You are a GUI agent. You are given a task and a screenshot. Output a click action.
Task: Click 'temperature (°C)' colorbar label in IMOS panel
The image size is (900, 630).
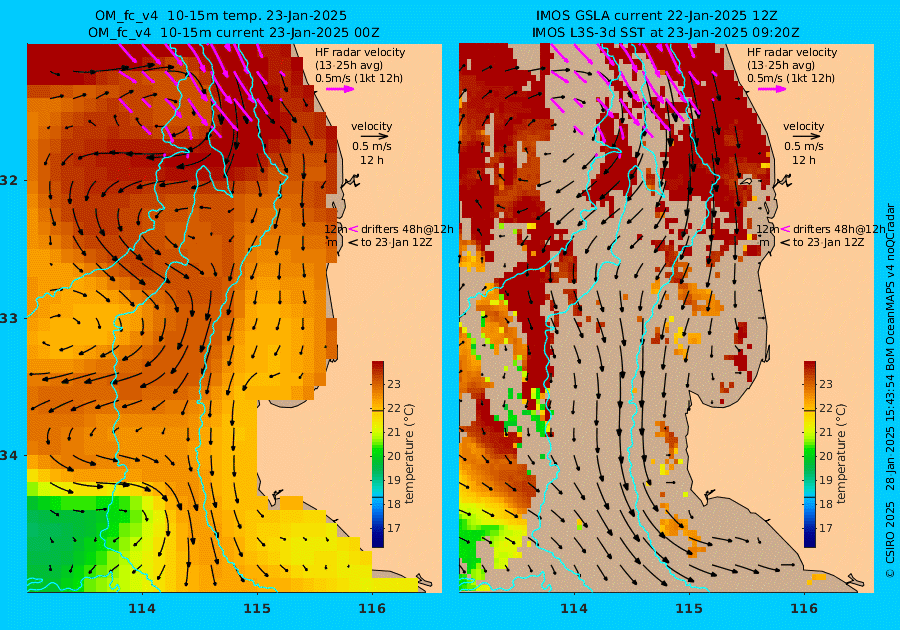841,454
